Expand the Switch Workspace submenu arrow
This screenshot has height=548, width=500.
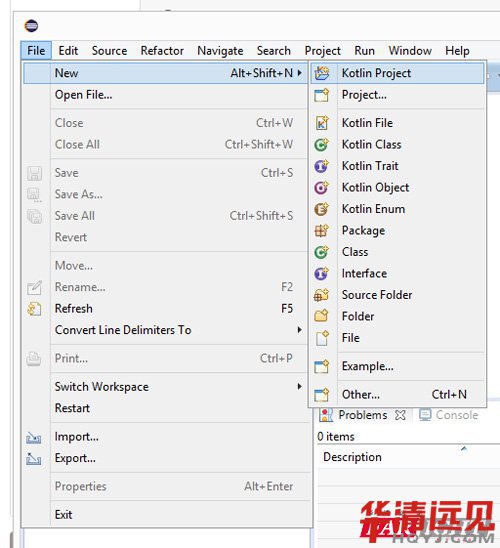(299, 386)
